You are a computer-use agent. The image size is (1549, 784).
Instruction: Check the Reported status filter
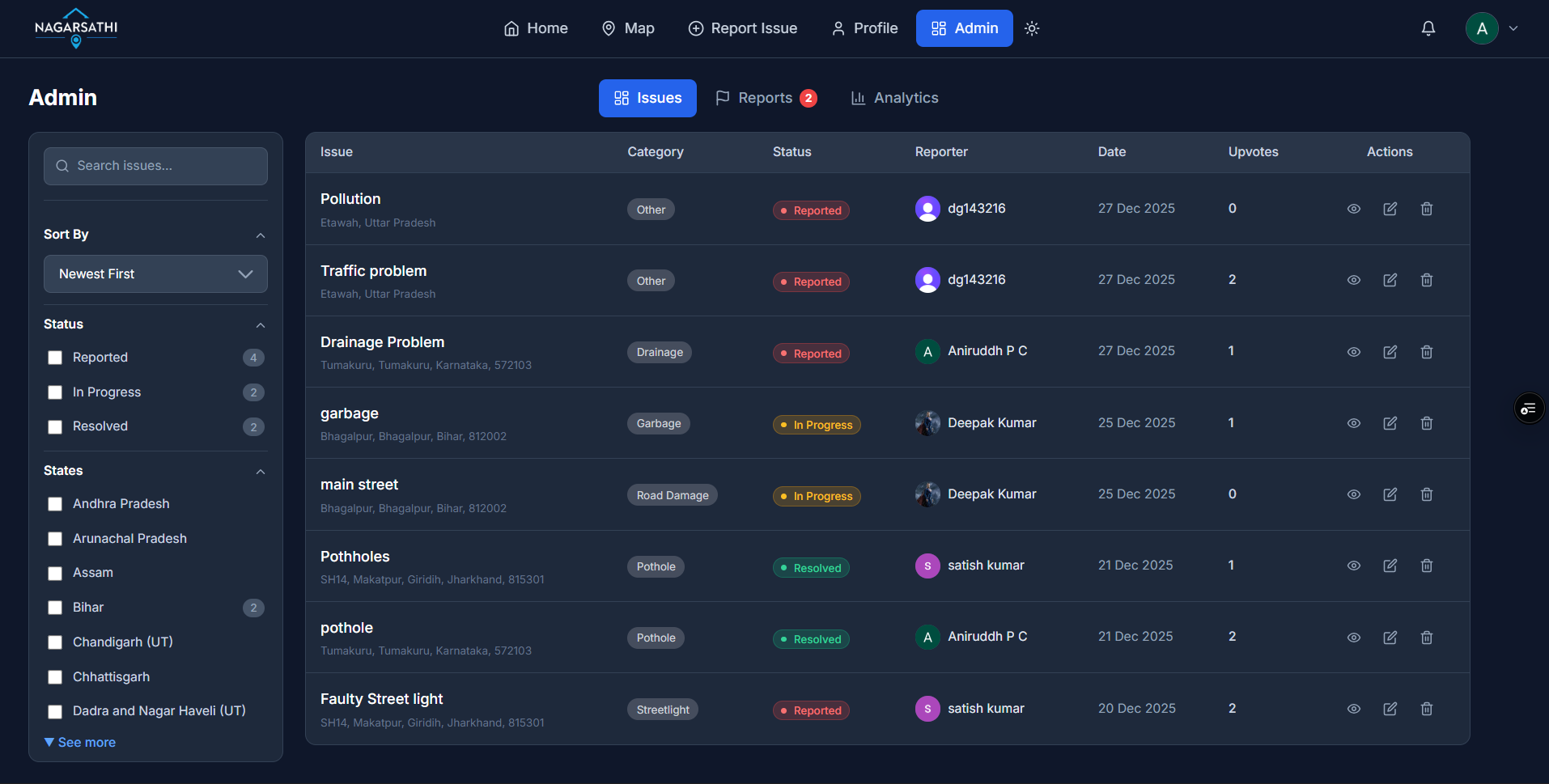click(x=55, y=358)
